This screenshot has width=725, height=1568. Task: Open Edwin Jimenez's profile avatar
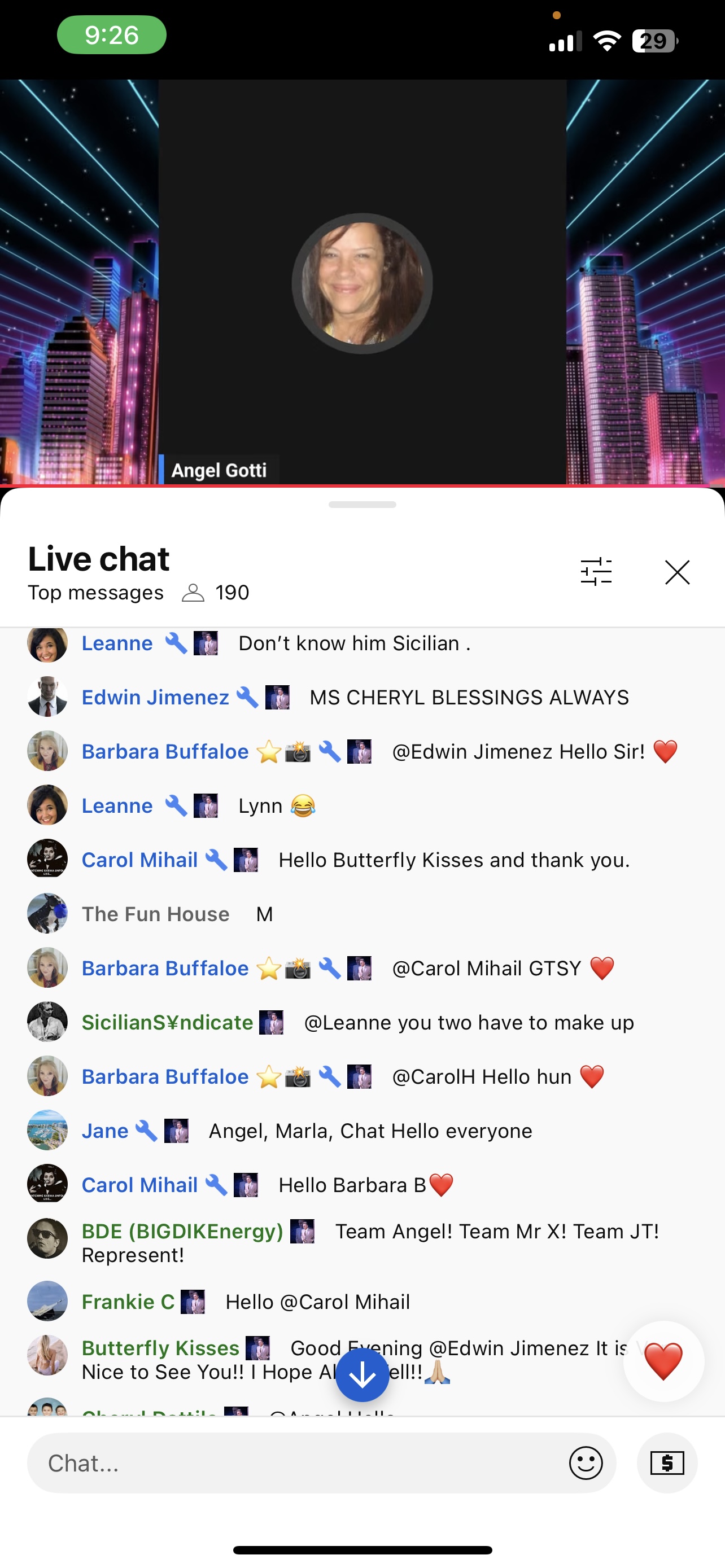pyautogui.click(x=47, y=697)
